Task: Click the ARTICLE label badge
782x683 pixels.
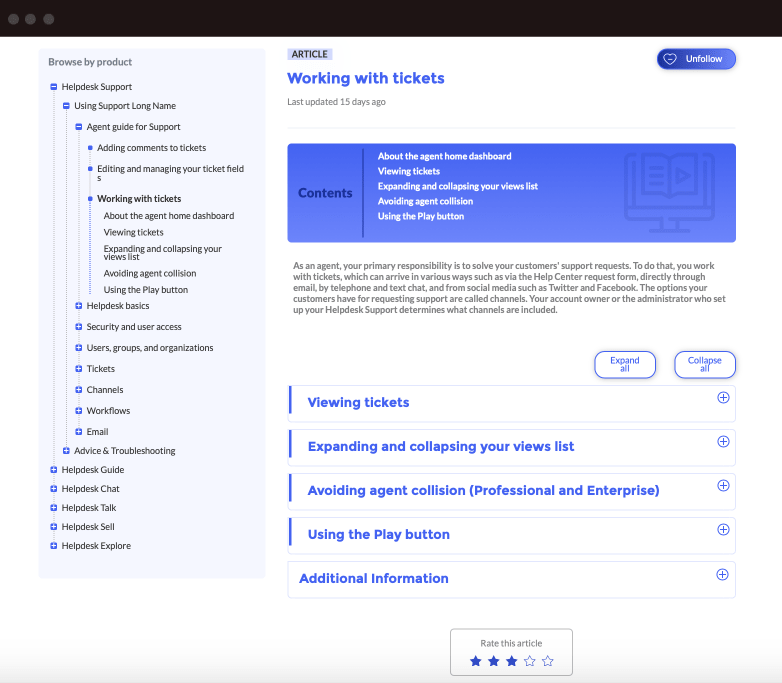Action: pyautogui.click(x=310, y=54)
